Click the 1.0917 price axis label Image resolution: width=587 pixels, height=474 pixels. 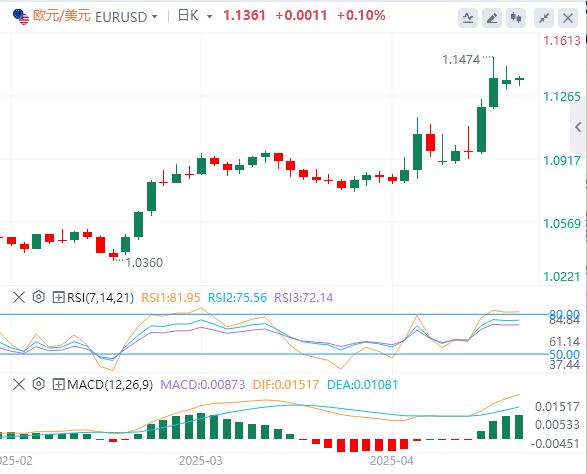pyautogui.click(x=562, y=161)
